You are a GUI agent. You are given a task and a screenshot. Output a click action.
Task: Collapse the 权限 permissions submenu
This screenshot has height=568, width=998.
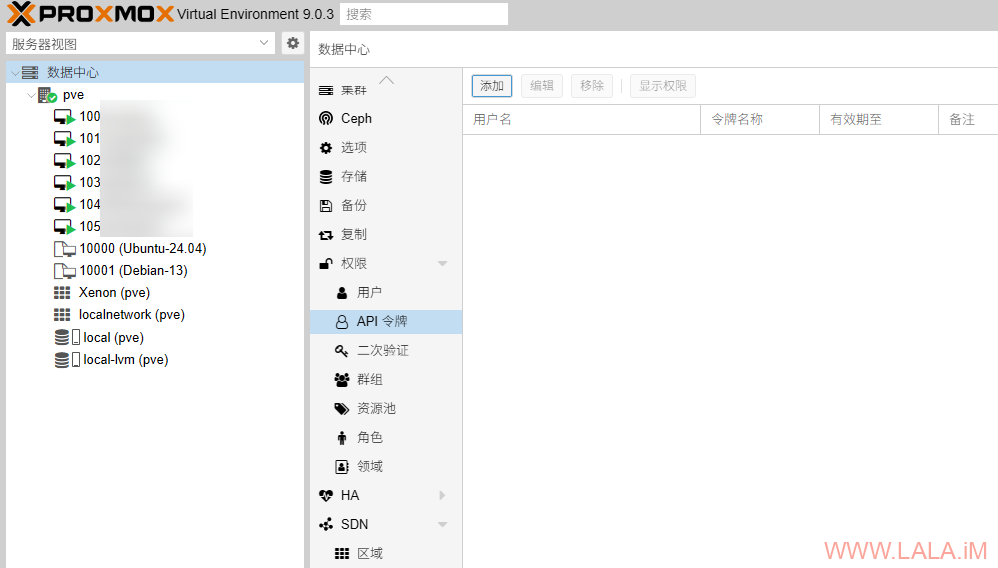(x=442, y=264)
